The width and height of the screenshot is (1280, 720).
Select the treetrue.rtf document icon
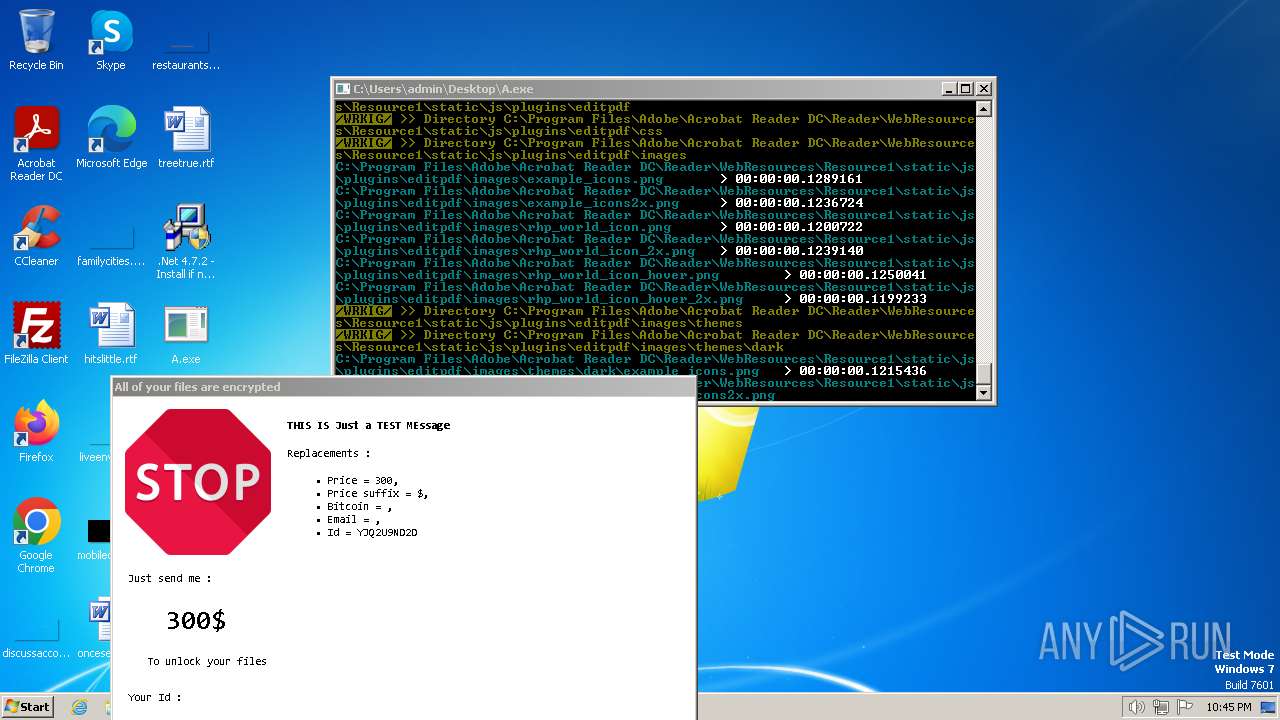tap(186, 138)
